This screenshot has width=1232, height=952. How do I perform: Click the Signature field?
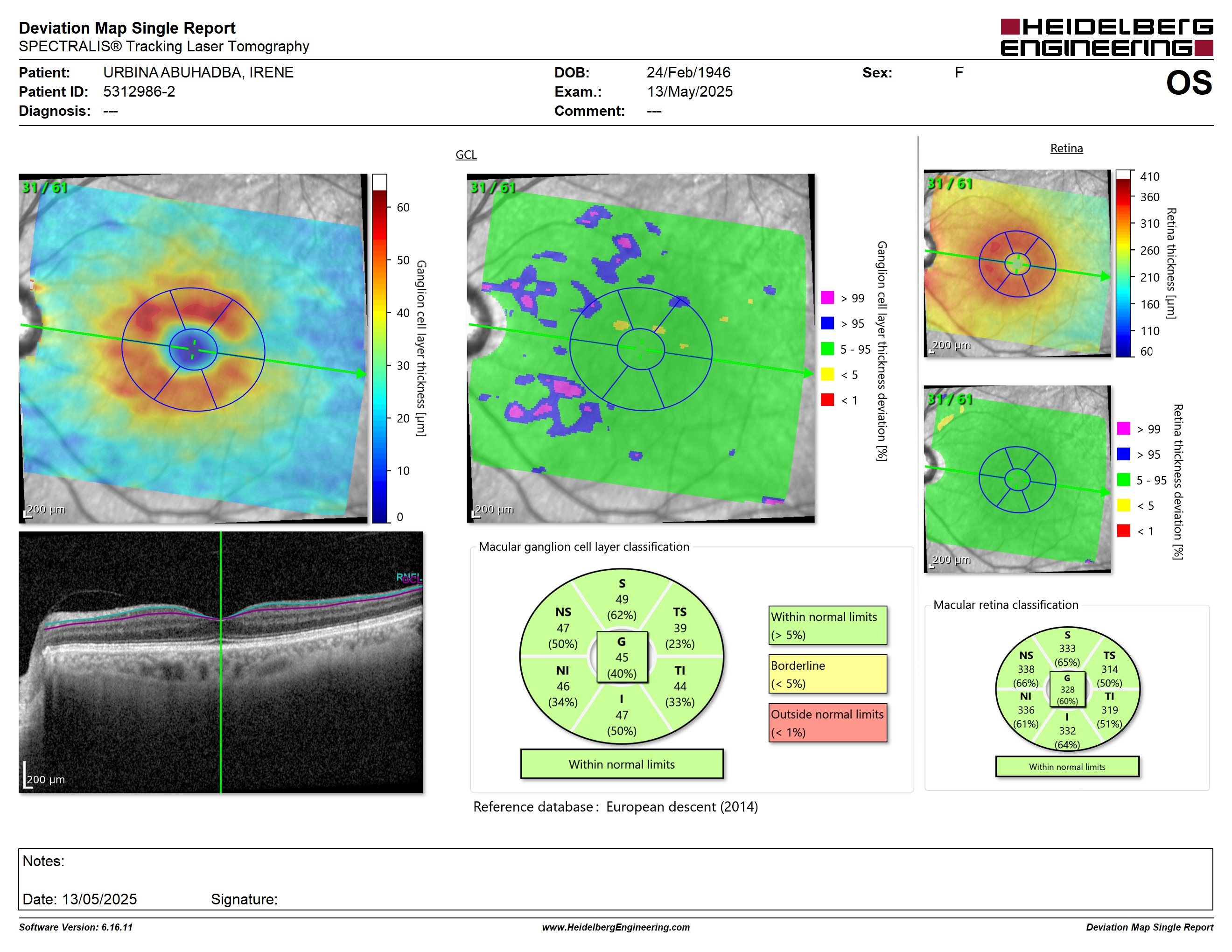pos(244,899)
